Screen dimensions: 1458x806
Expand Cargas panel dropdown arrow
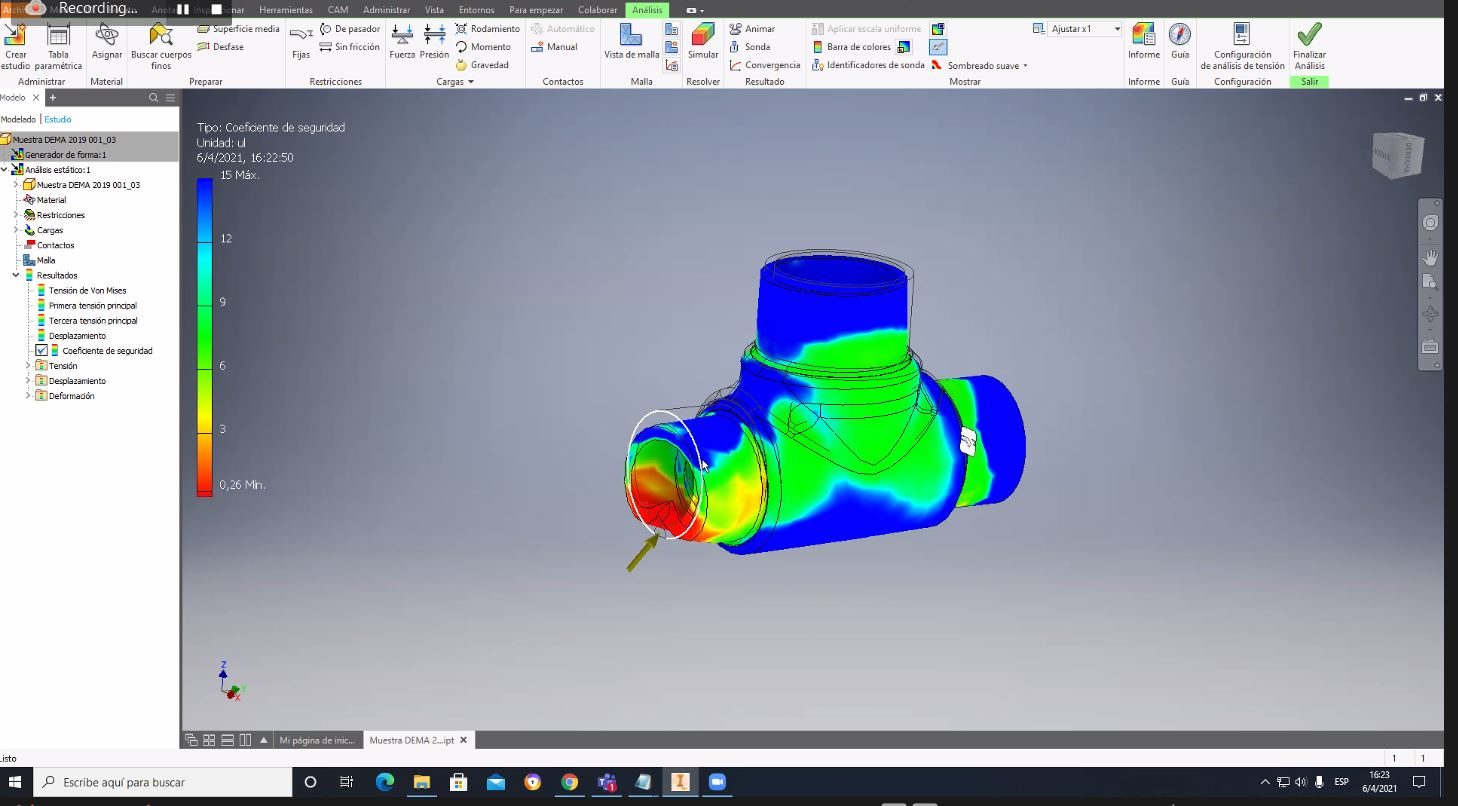coord(471,82)
